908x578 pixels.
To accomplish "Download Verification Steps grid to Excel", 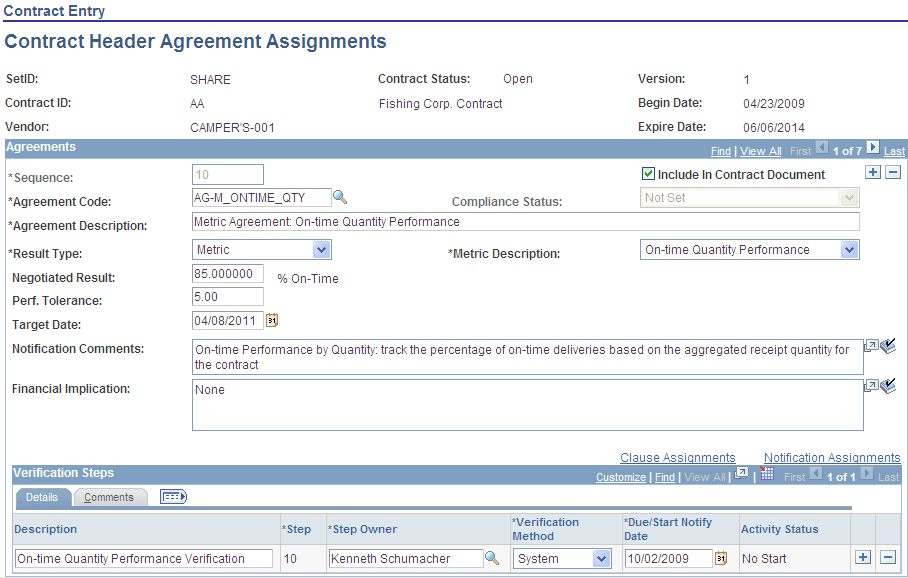I will pyautogui.click(x=766, y=476).
